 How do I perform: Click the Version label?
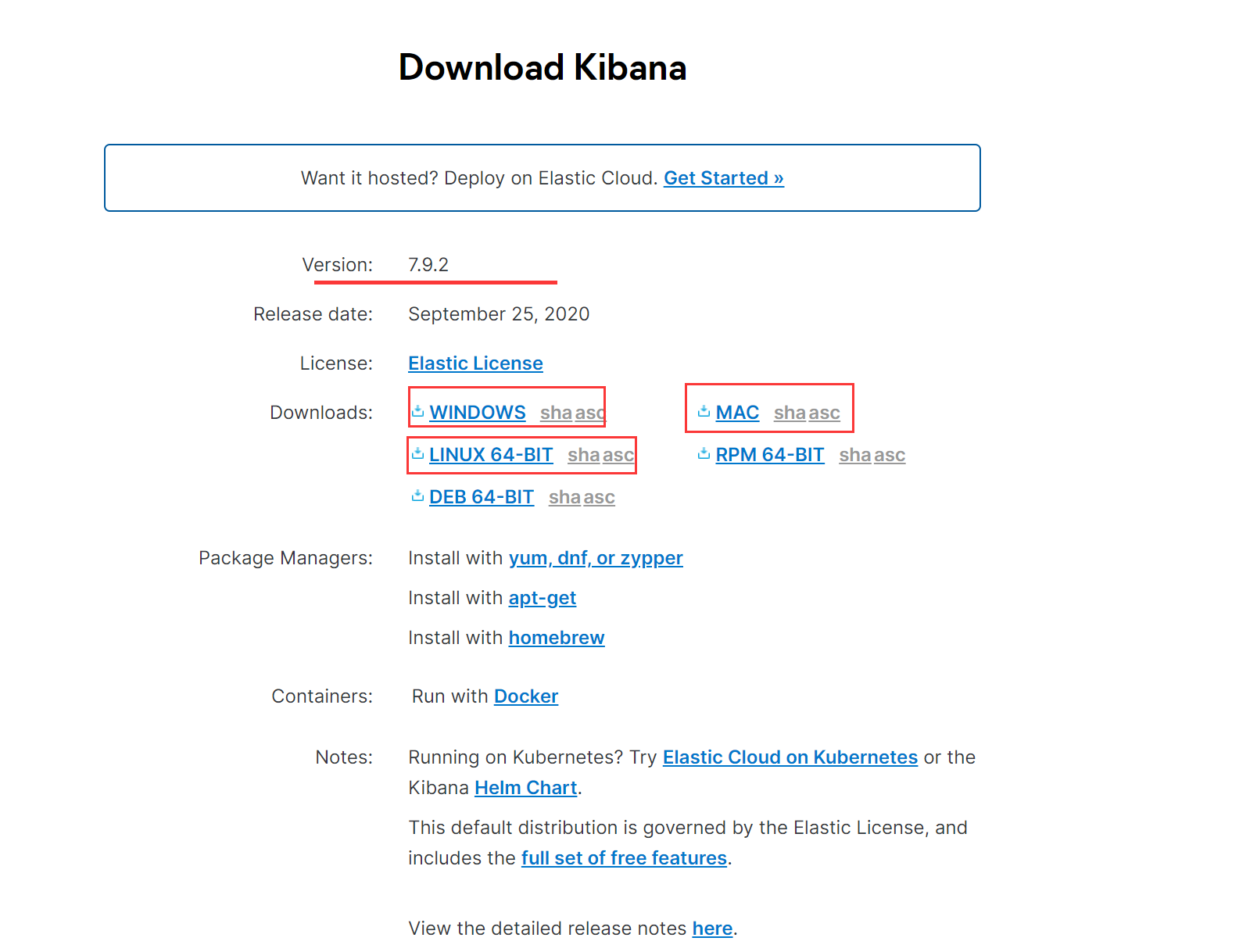coord(338,265)
